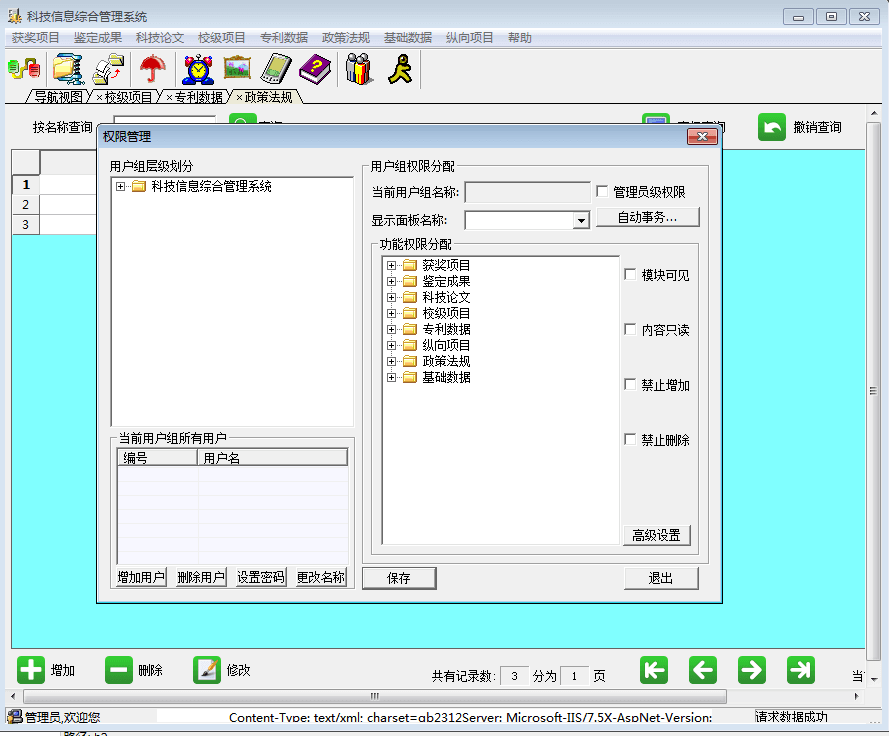The width and height of the screenshot is (889, 736).
Task: Switch to the 校级项目 tab
Action: click(x=129, y=97)
